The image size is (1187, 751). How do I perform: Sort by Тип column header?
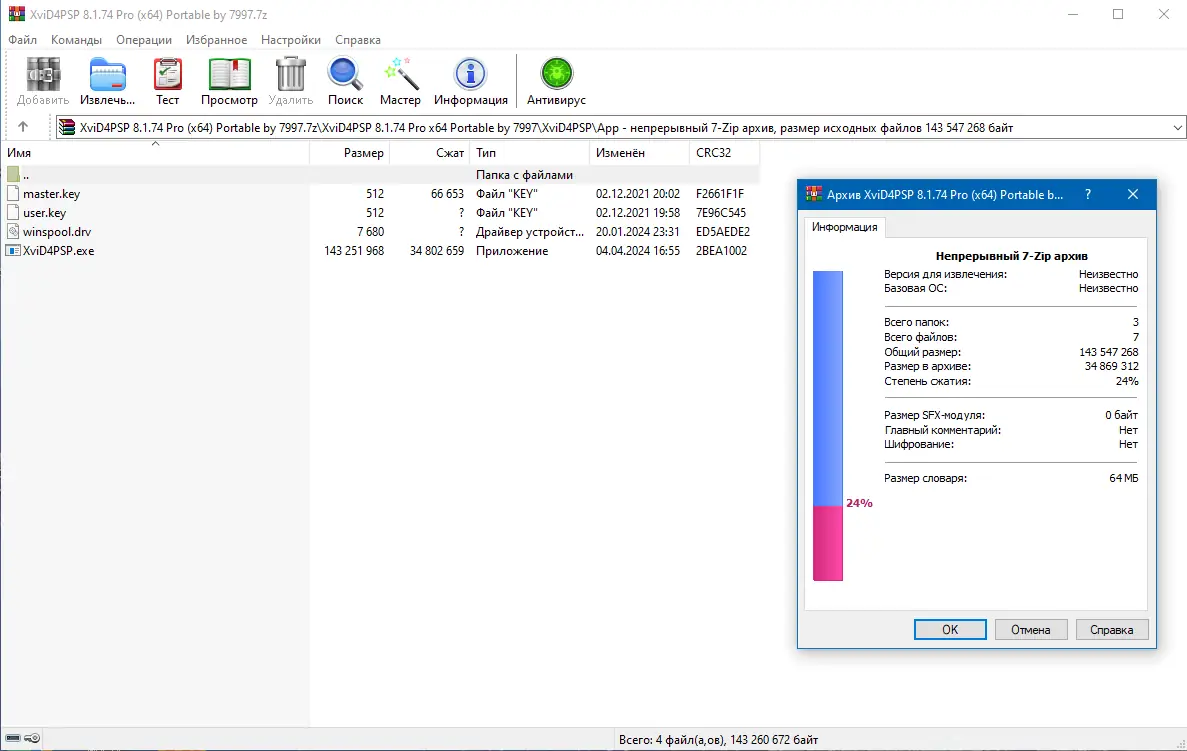530,153
